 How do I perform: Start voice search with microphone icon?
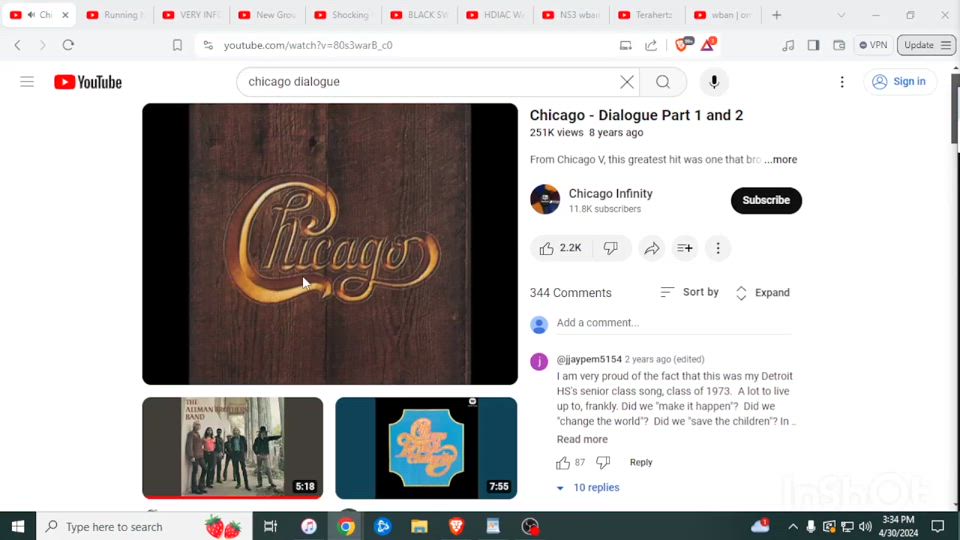(714, 82)
